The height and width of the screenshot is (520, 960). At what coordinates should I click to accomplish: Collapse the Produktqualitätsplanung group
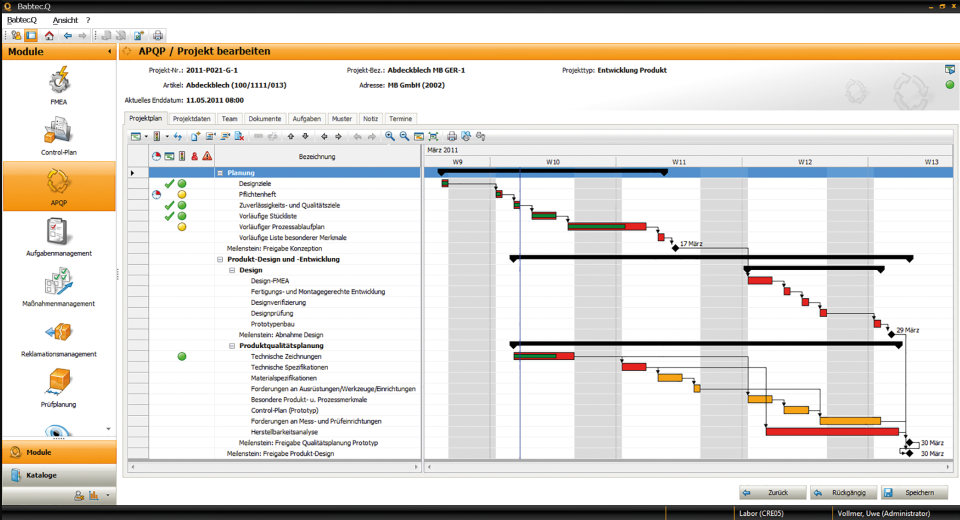pyautogui.click(x=232, y=346)
